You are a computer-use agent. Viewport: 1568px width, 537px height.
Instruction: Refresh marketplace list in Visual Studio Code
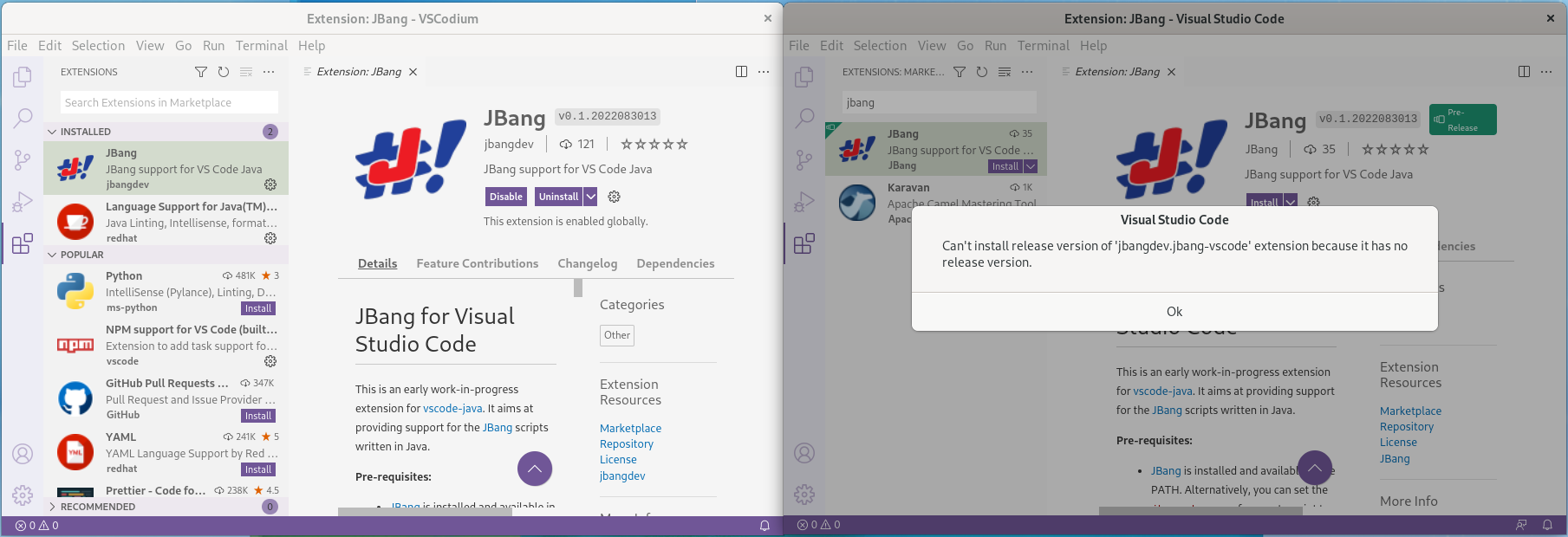982,72
